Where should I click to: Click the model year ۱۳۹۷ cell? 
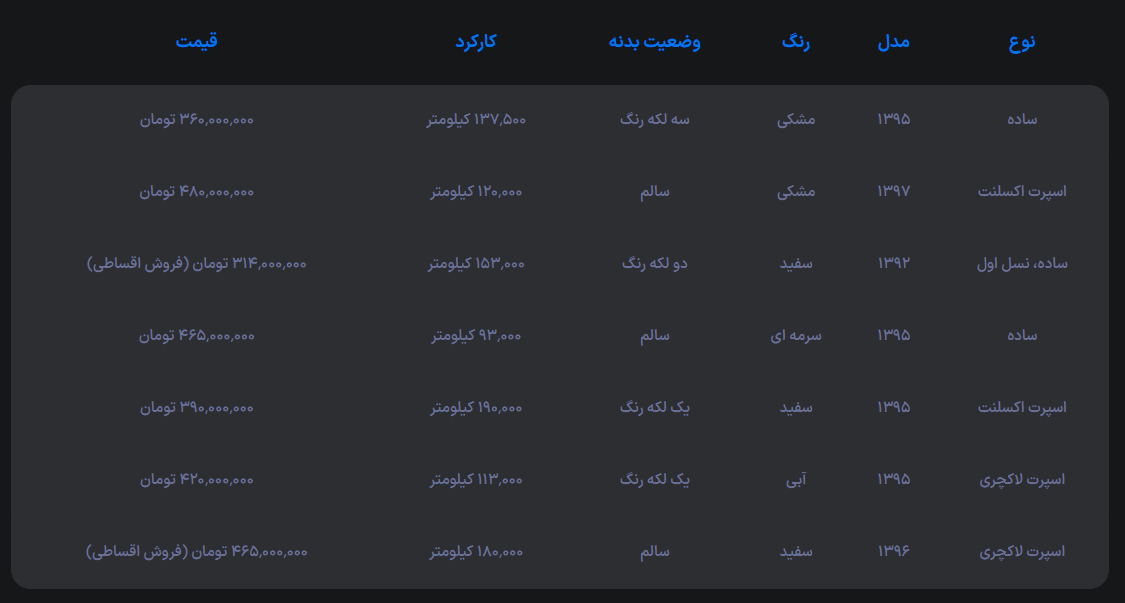(893, 191)
